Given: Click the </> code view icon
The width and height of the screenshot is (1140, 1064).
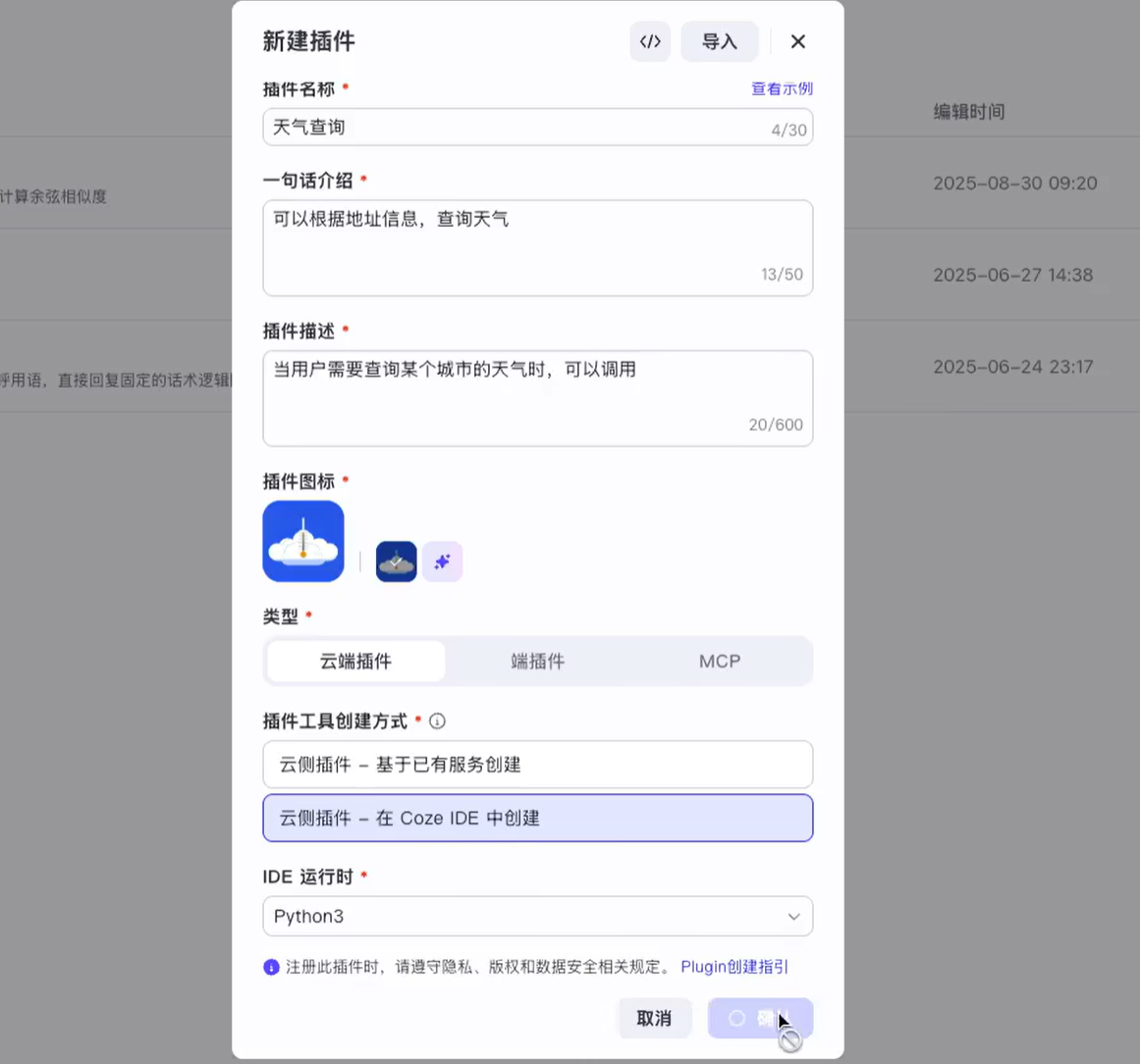Looking at the screenshot, I should tap(649, 41).
